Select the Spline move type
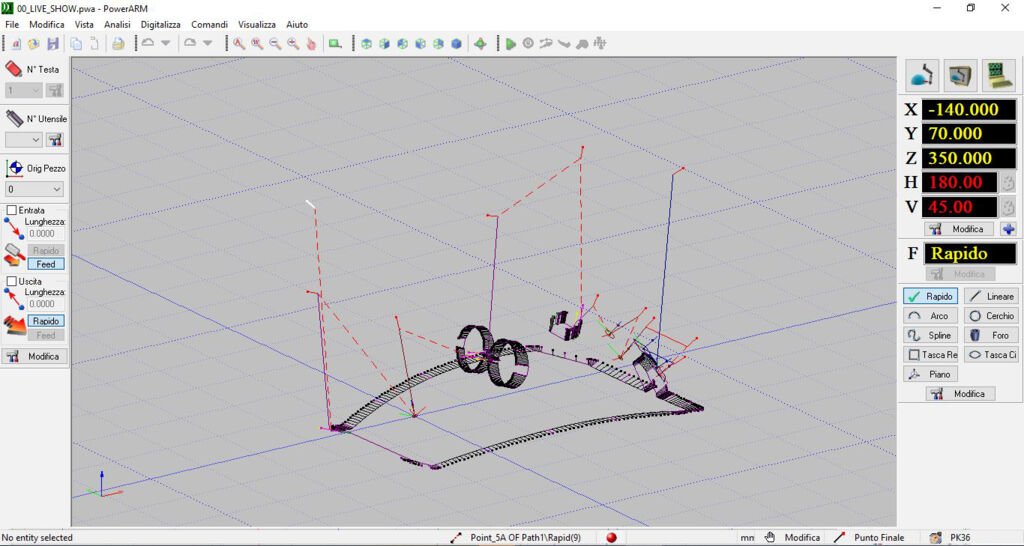The height and width of the screenshot is (546, 1024). (931, 335)
